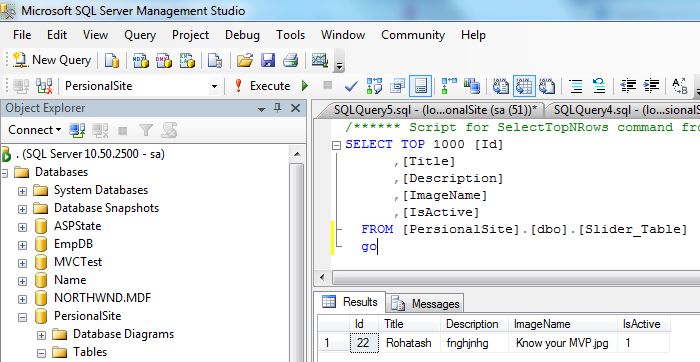
Task: Open the Connect dropdown in Object Explorer
Action: [x=34, y=130]
